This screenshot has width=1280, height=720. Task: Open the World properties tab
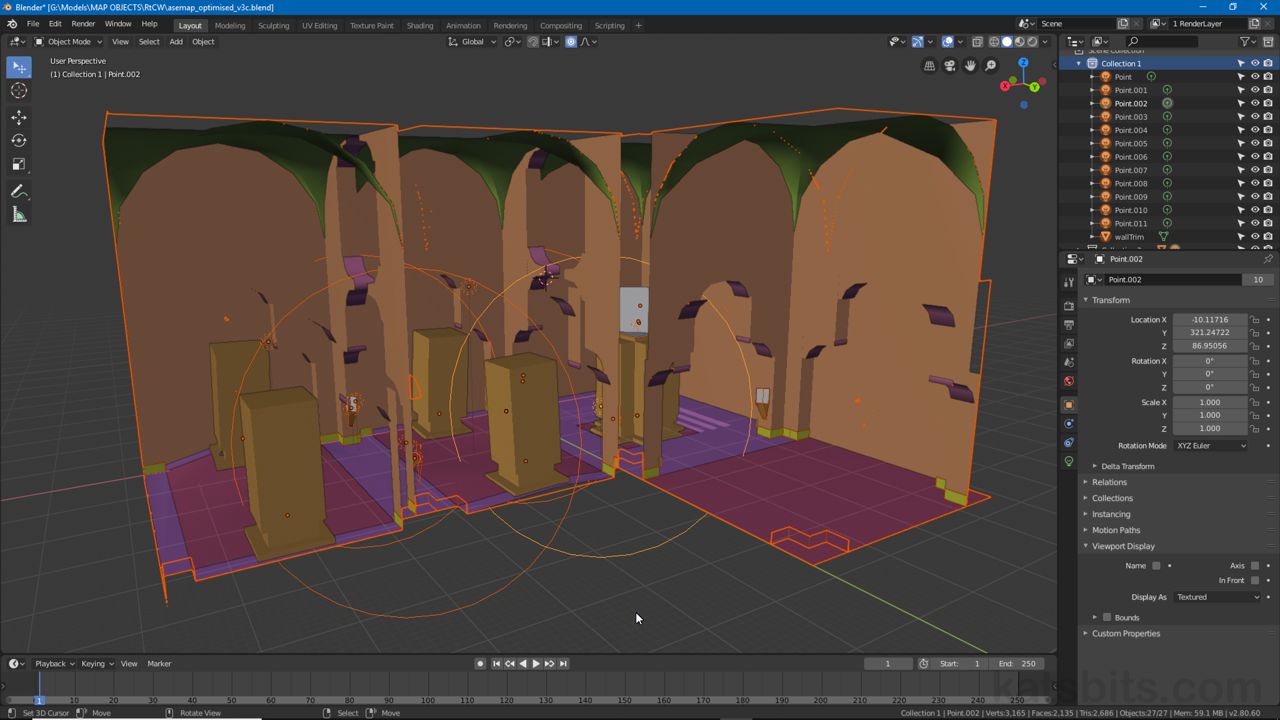tap(1069, 381)
